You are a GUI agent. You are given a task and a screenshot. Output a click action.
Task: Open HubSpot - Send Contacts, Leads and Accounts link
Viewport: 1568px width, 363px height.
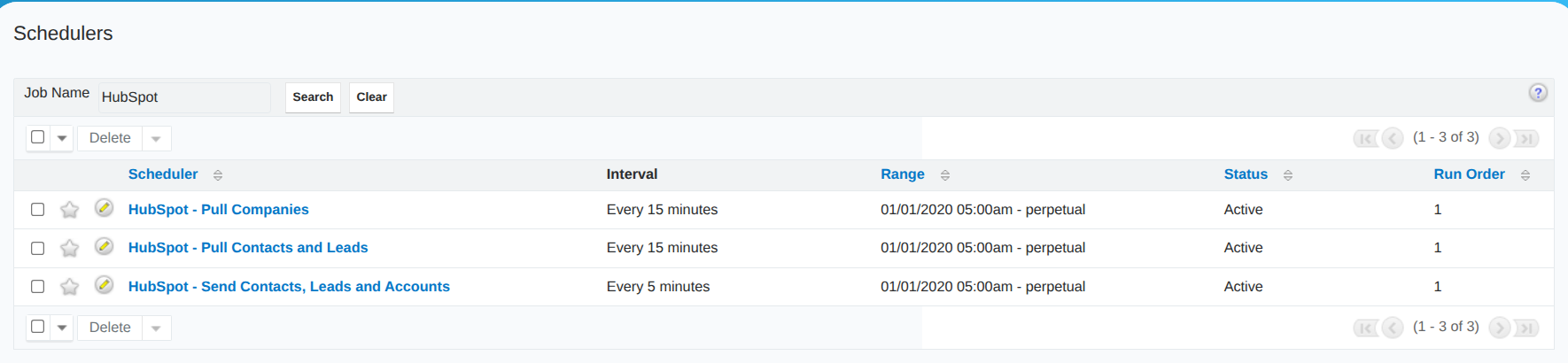point(289,287)
